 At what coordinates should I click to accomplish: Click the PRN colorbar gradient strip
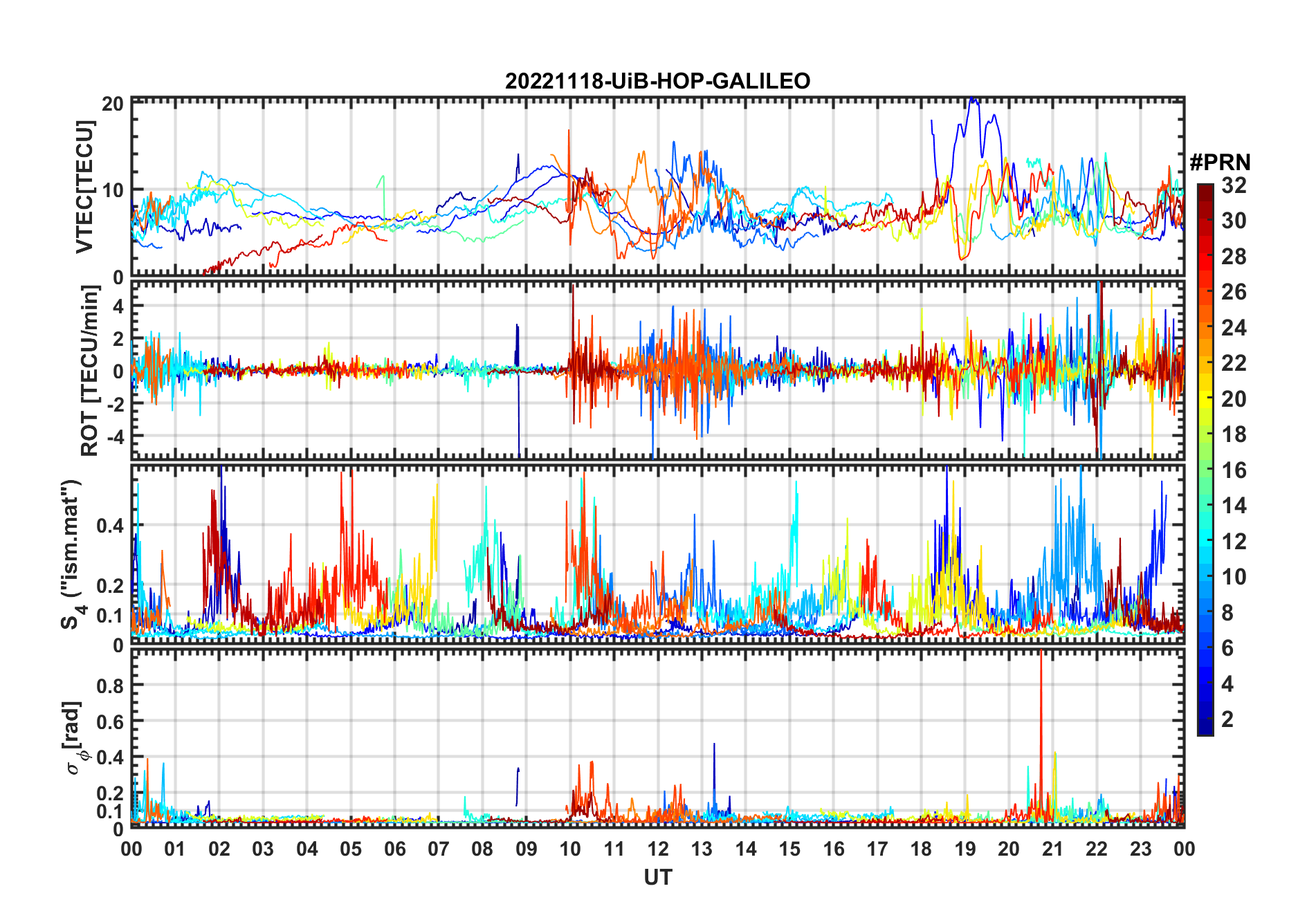pos(1205,459)
